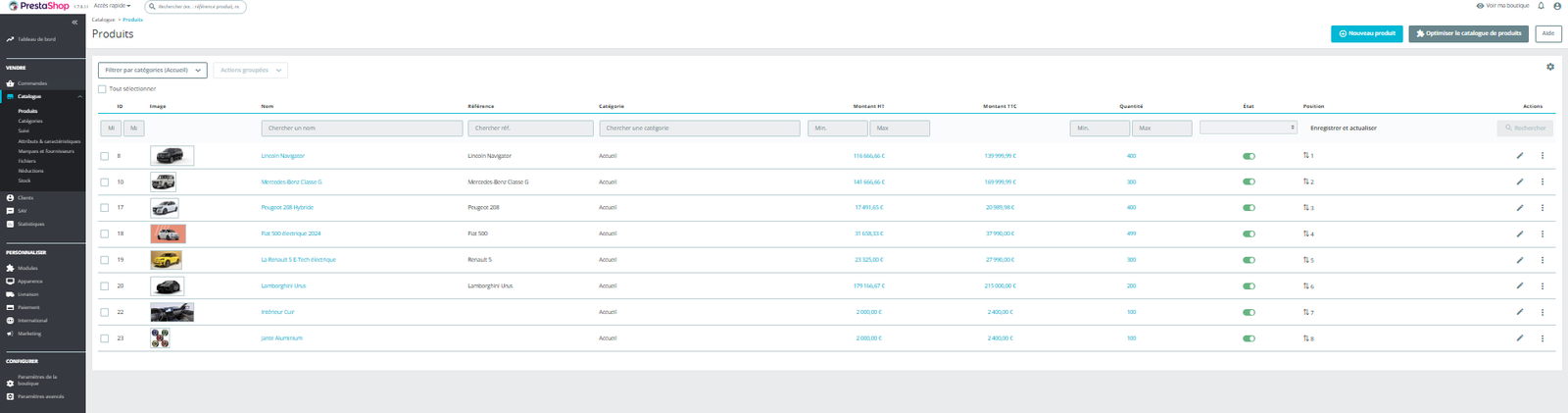1568x413 pixels.
Task: Click the Nouveau produit button
Action: tap(1367, 33)
